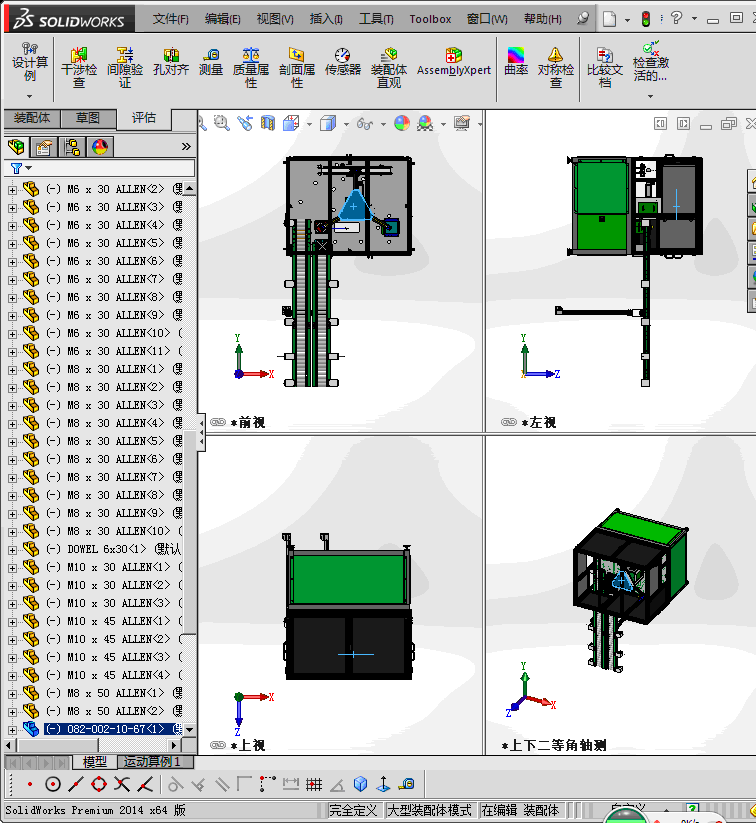Open the Display Style dropdown arrow
Viewport: 756px width, 823px height.
(x=346, y=124)
